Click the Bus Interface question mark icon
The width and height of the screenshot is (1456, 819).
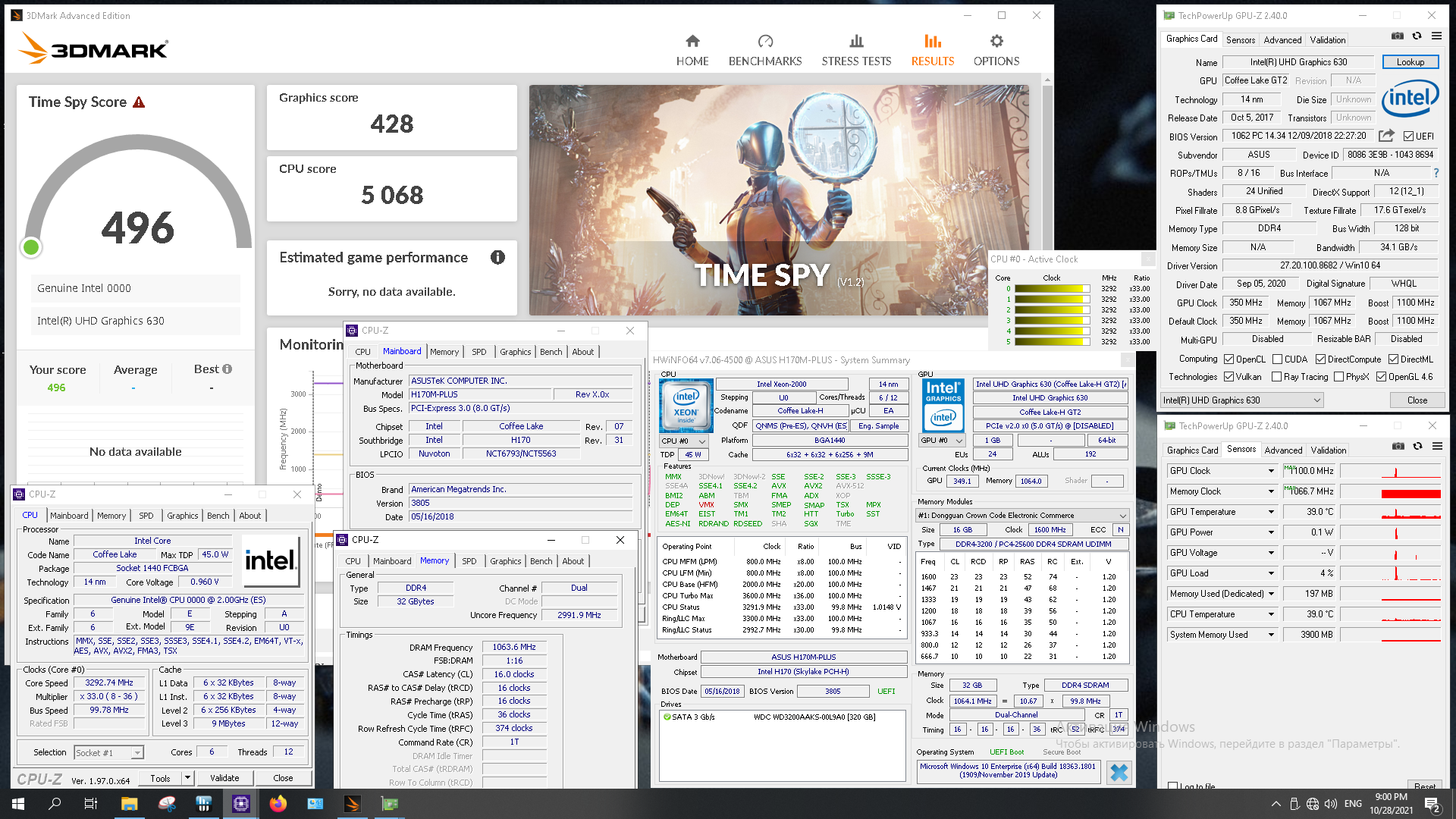tap(1436, 173)
